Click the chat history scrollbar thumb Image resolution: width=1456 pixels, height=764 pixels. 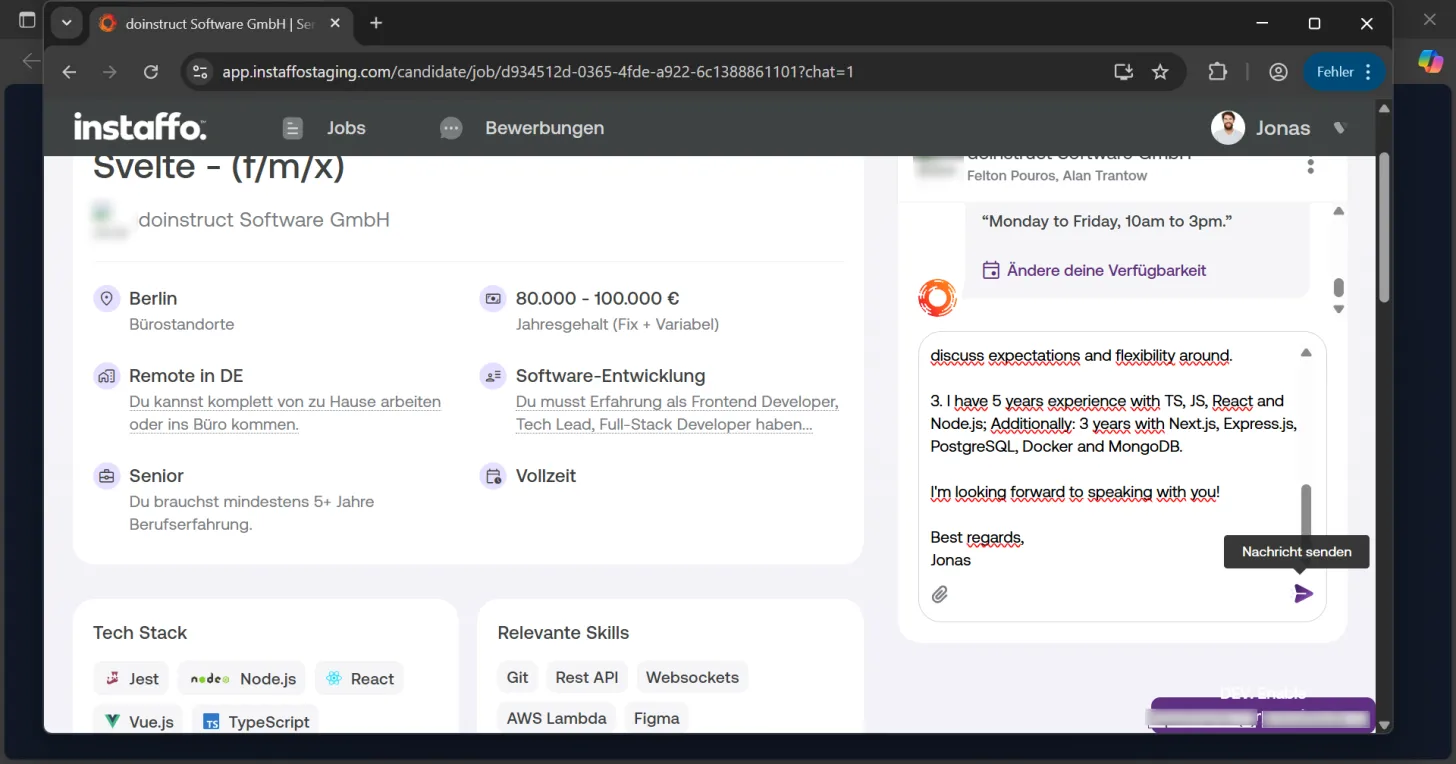coord(1339,288)
